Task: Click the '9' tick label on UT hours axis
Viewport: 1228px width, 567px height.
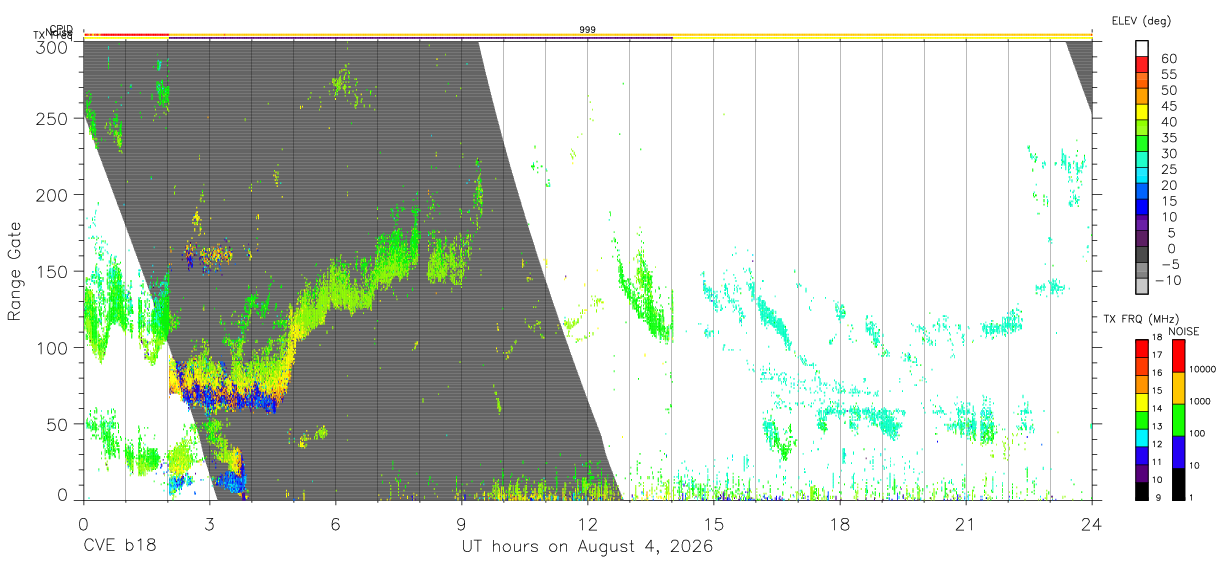Action: click(x=462, y=524)
